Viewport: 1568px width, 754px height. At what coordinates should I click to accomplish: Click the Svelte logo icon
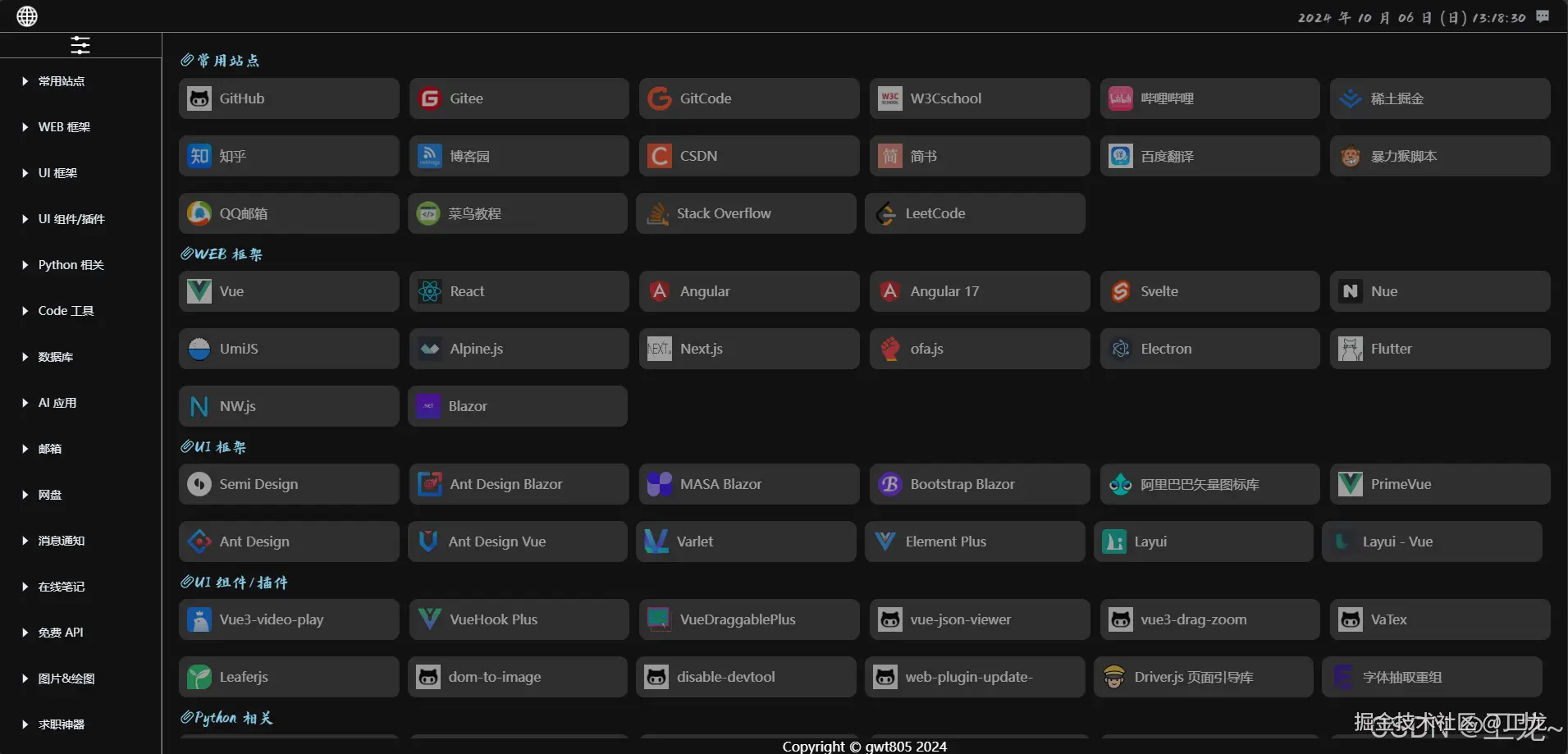click(1121, 291)
